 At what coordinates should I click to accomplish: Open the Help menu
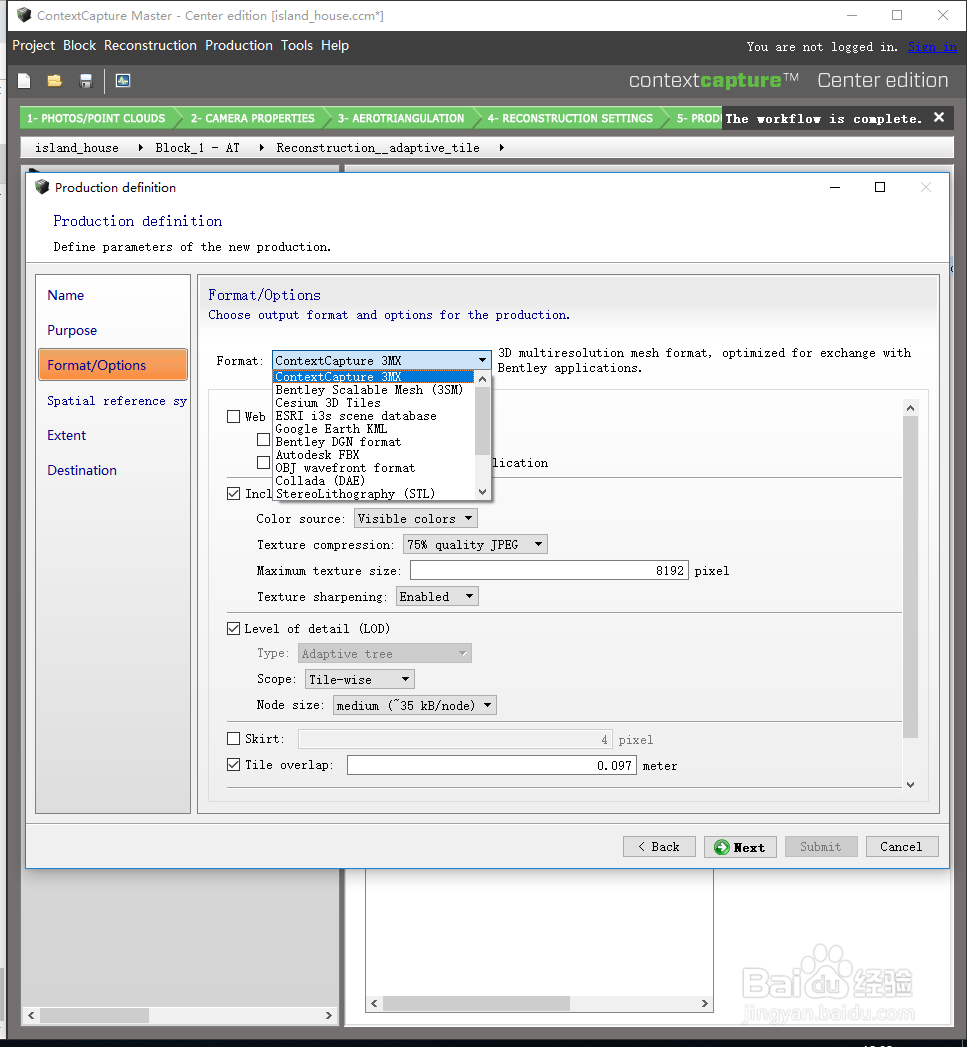coord(335,45)
